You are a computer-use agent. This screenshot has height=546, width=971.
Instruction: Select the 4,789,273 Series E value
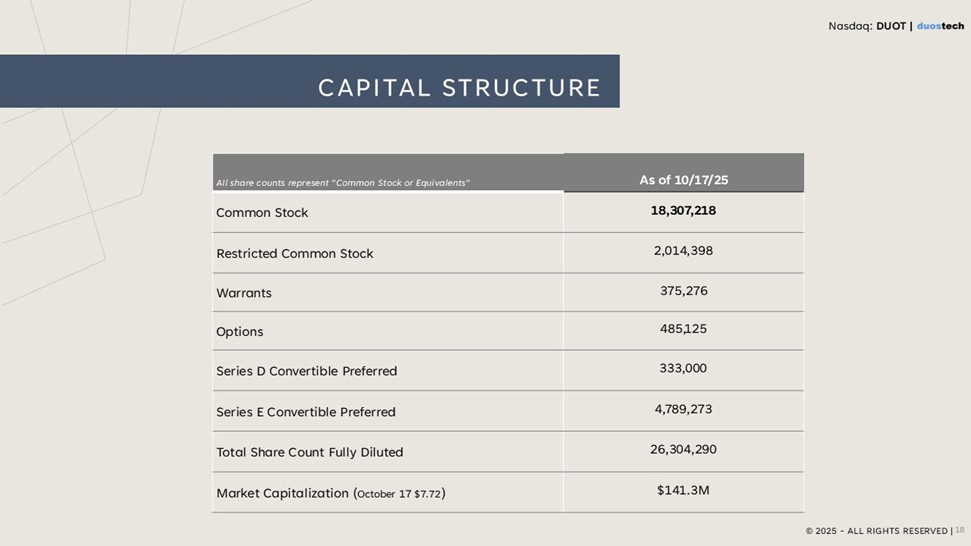pos(683,410)
